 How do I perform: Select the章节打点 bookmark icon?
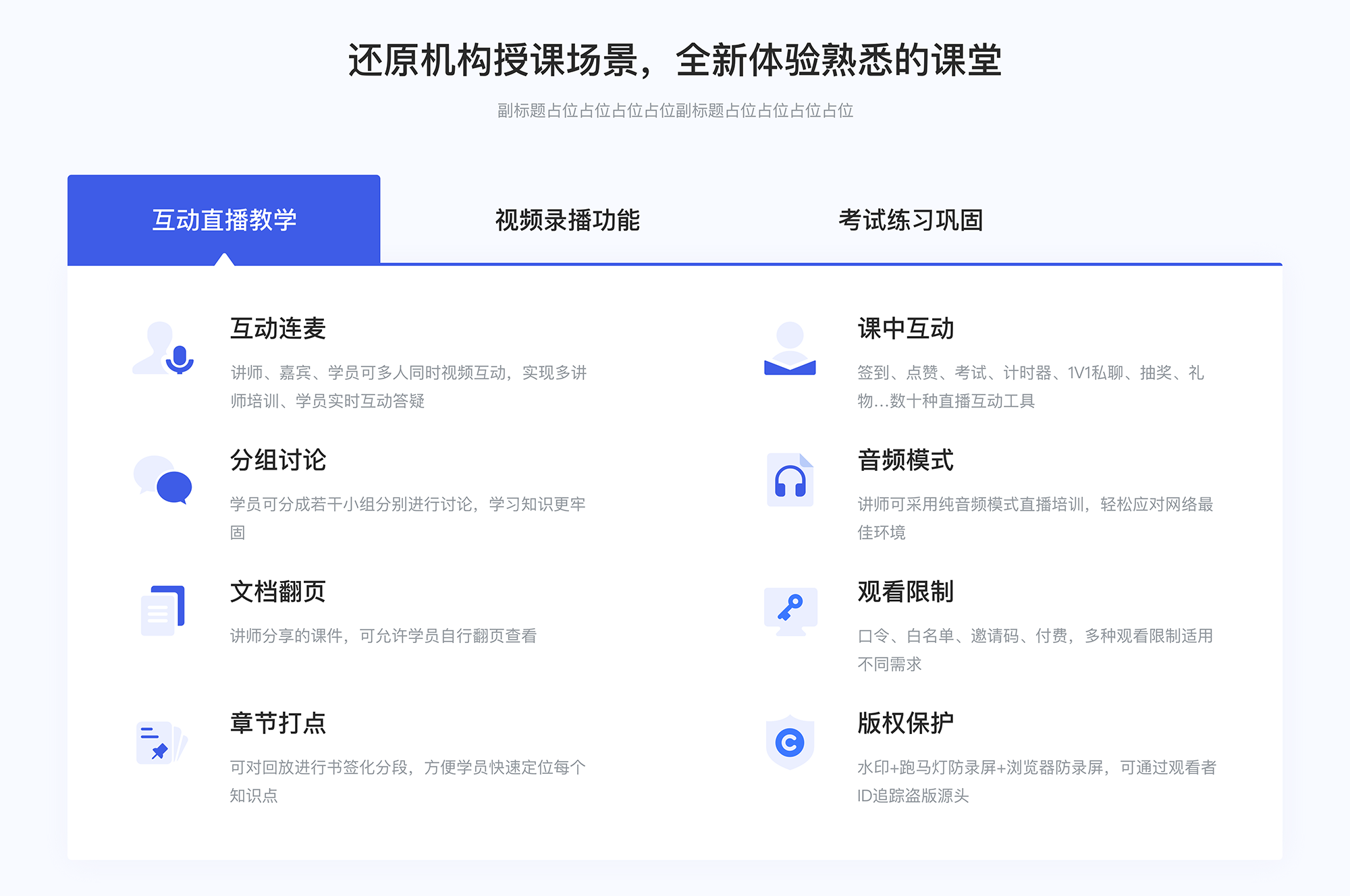pyautogui.click(x=161, y=740)
